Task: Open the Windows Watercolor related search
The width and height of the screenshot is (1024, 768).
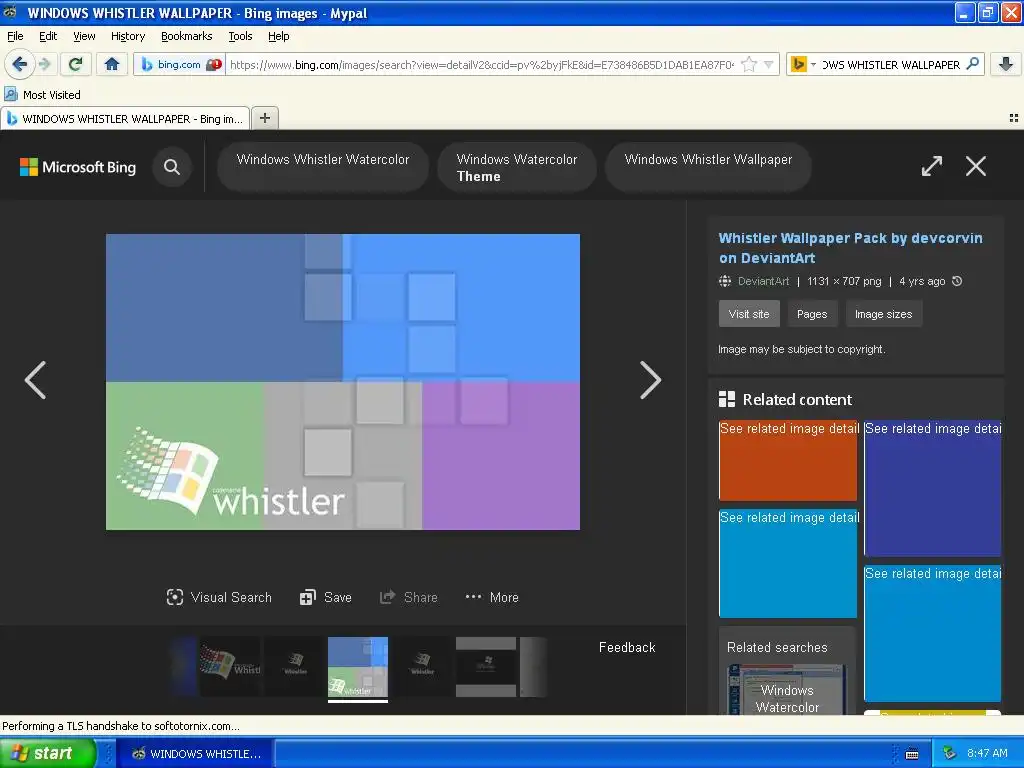Action: click(787, 689)
